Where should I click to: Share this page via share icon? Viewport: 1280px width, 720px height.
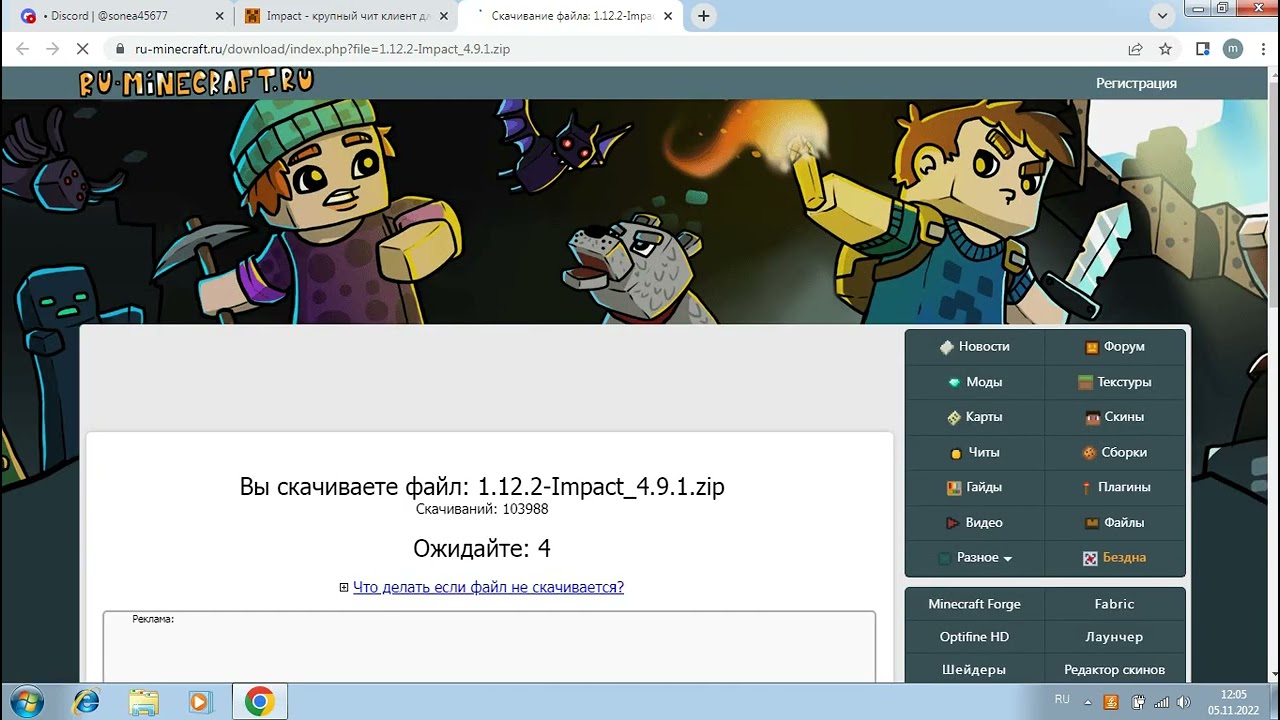[1135, 48]
